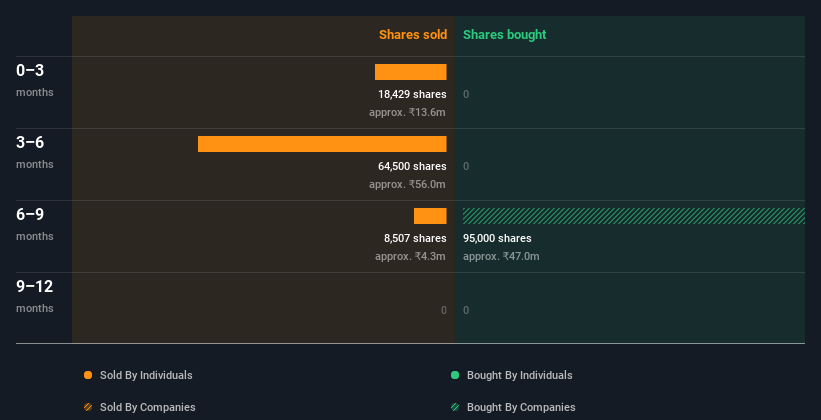Click the bought zero in 9–12 months row
The image size is (821, 420).
tap(466, 311)
